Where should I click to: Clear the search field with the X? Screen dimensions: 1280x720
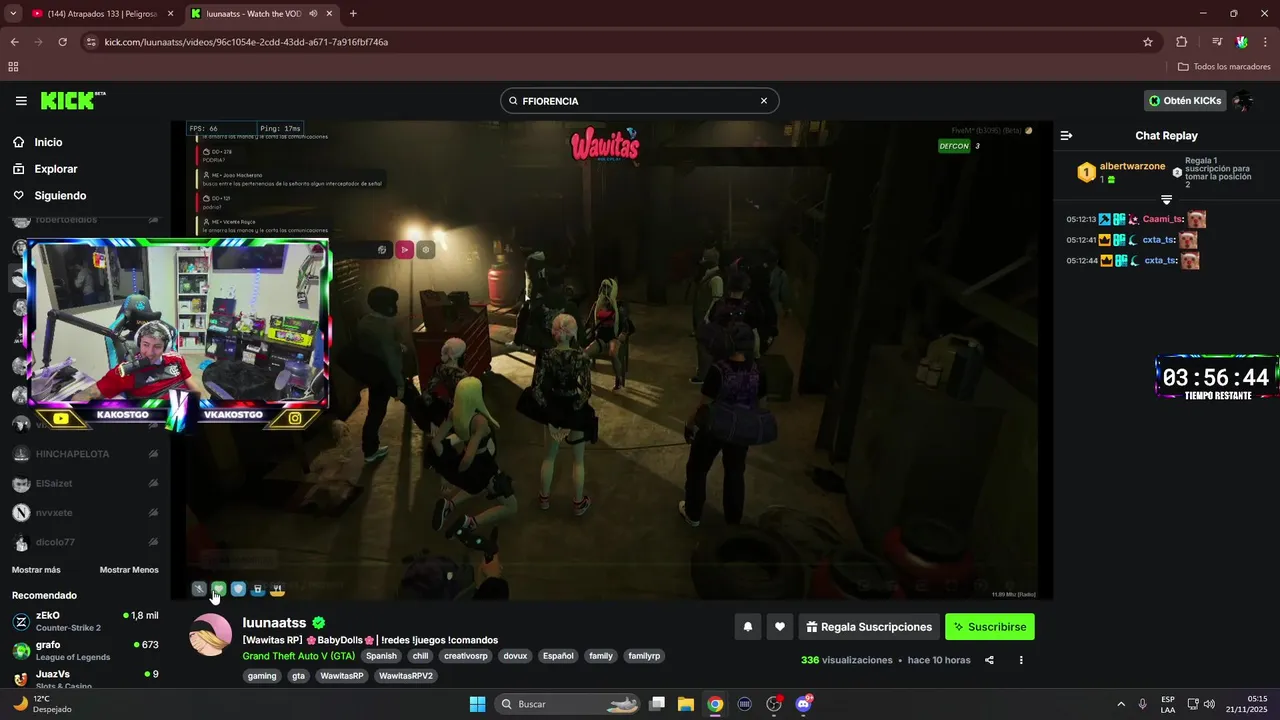764,101
